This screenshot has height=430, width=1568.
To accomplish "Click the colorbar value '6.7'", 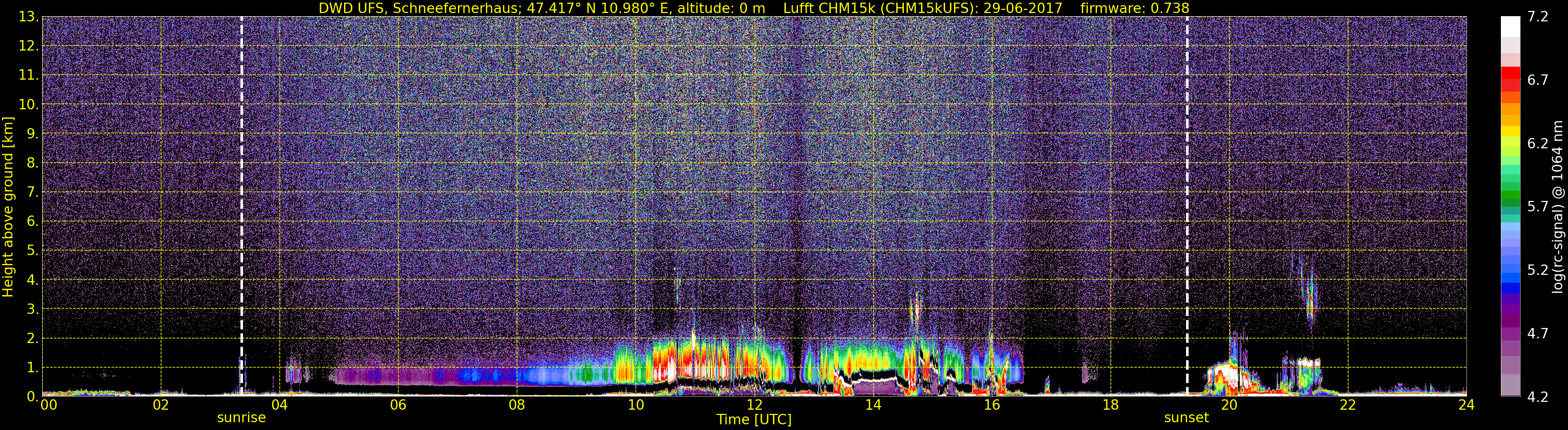I will (x=1538, y=80).
